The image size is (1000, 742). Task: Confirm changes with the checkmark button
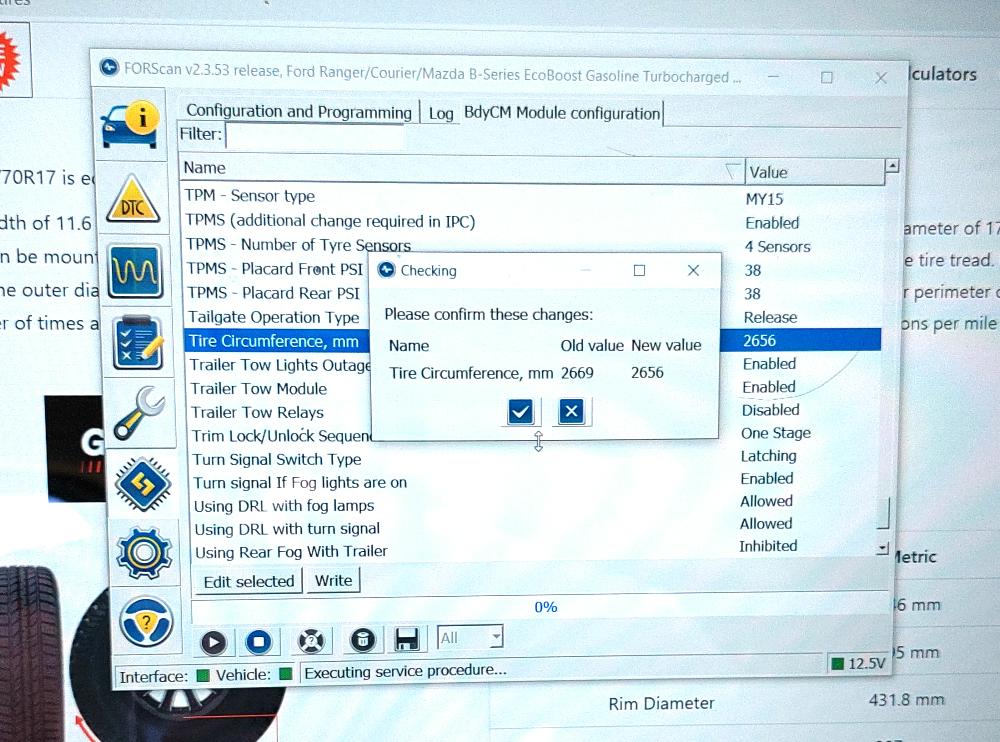pyautogui.click(x=520, y=411)
